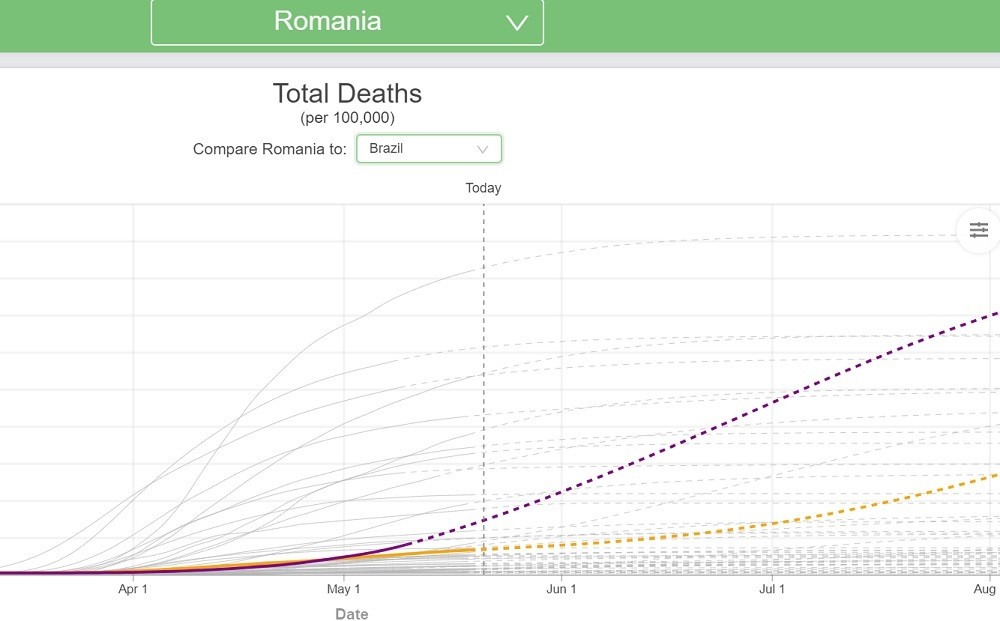
Task: Click the chevron in the Romania selector
Action: [x=516, y=23]
